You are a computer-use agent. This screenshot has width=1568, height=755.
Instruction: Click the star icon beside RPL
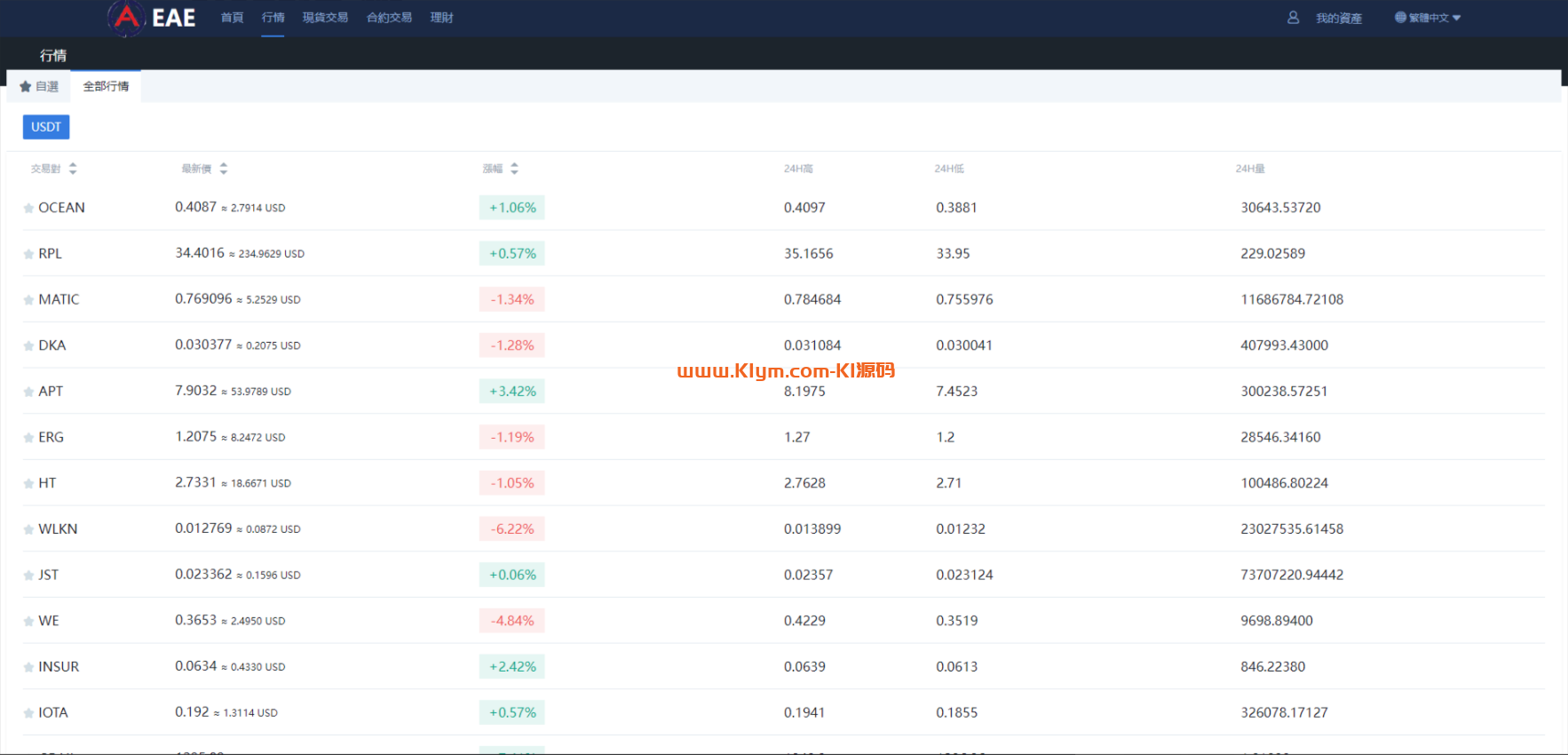(28, 254)
